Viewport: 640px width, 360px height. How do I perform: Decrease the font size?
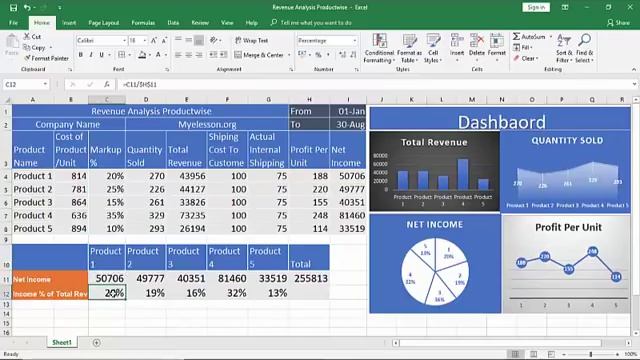[x=164, y=40]
